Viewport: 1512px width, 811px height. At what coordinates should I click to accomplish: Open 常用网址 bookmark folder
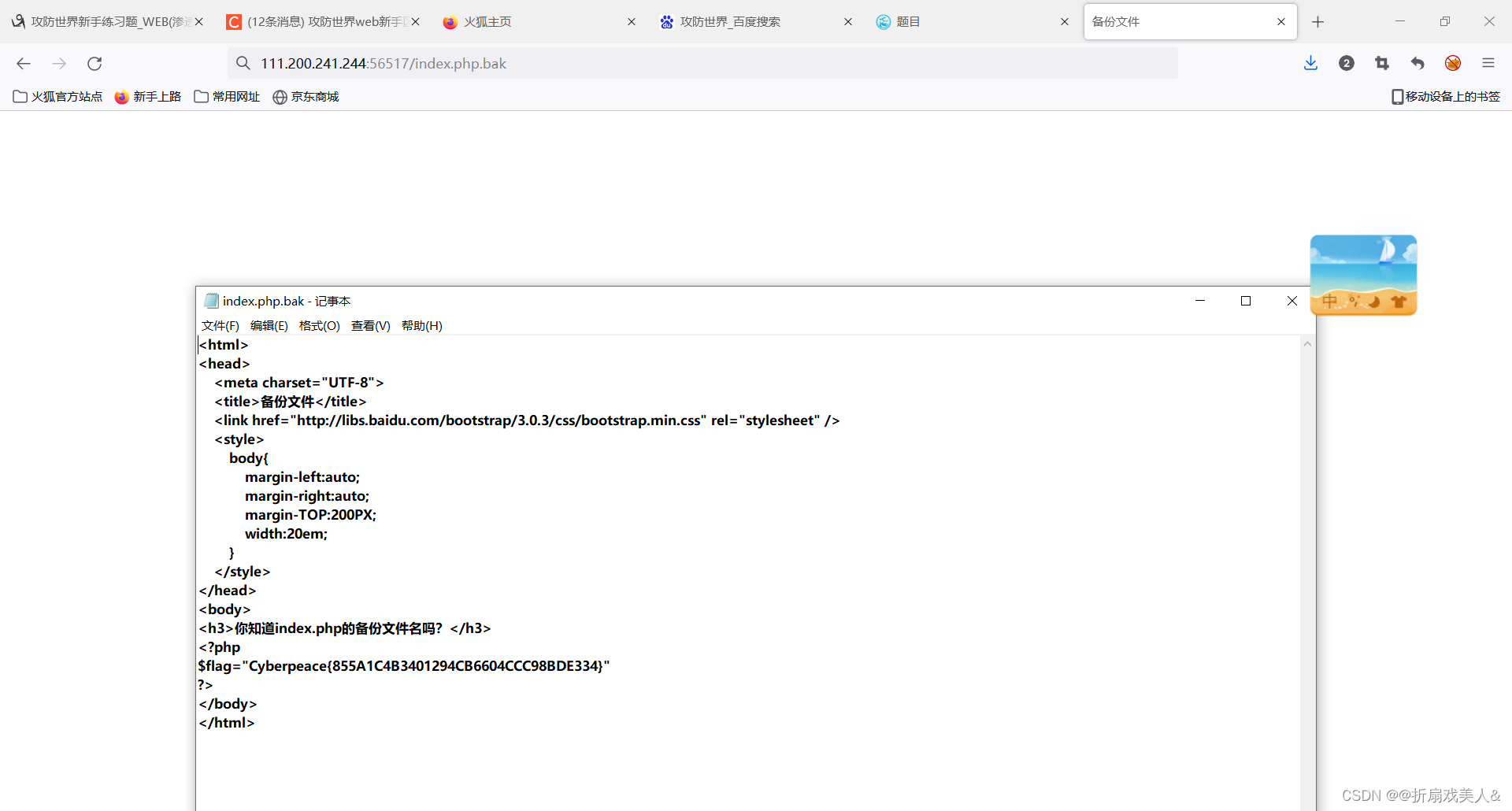click(x=227, y=97)
